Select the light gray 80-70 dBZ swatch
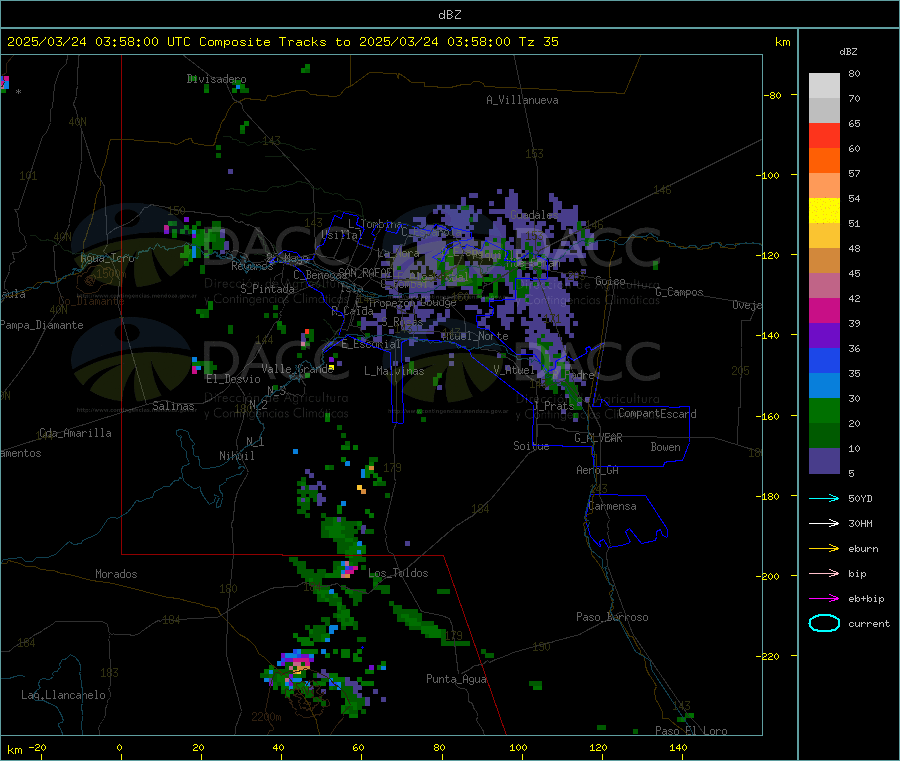900x761 pixels. tap(824, 86)
